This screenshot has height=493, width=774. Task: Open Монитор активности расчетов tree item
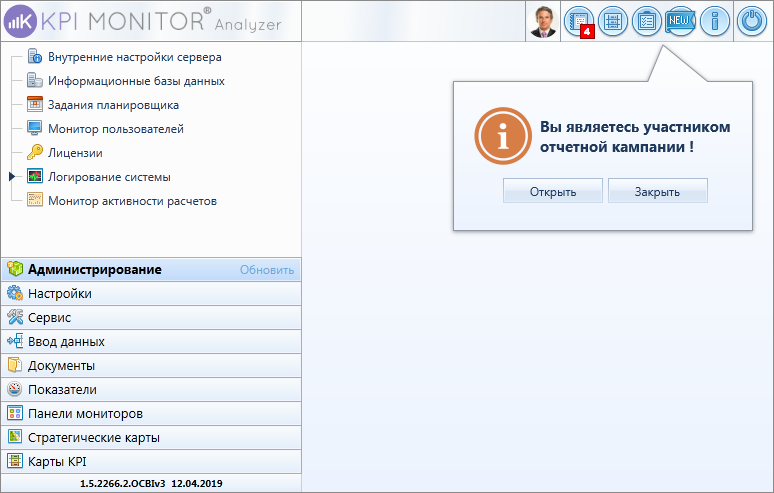(x=132, y=201)
